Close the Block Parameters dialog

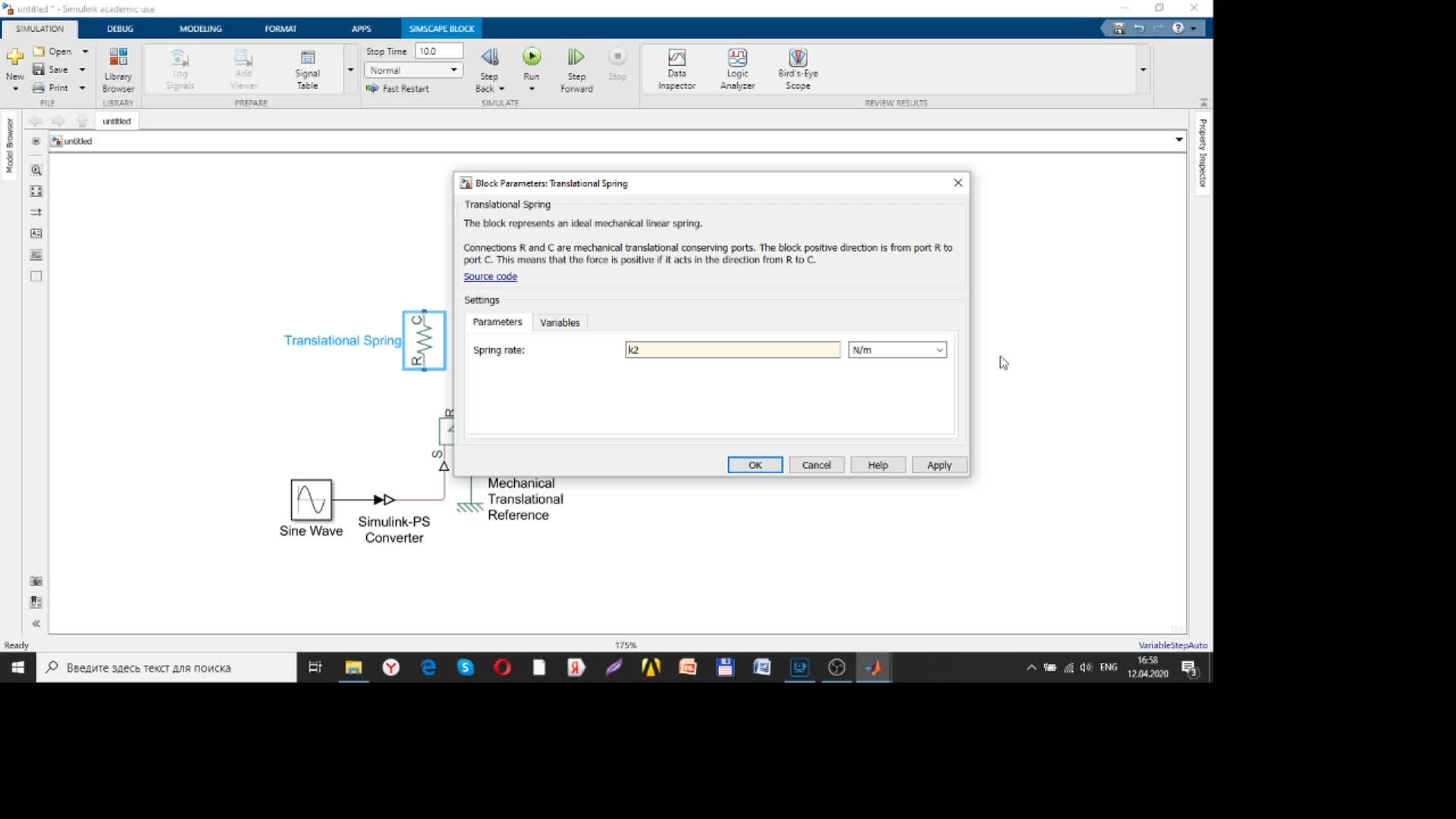click(x=958, y=184)
